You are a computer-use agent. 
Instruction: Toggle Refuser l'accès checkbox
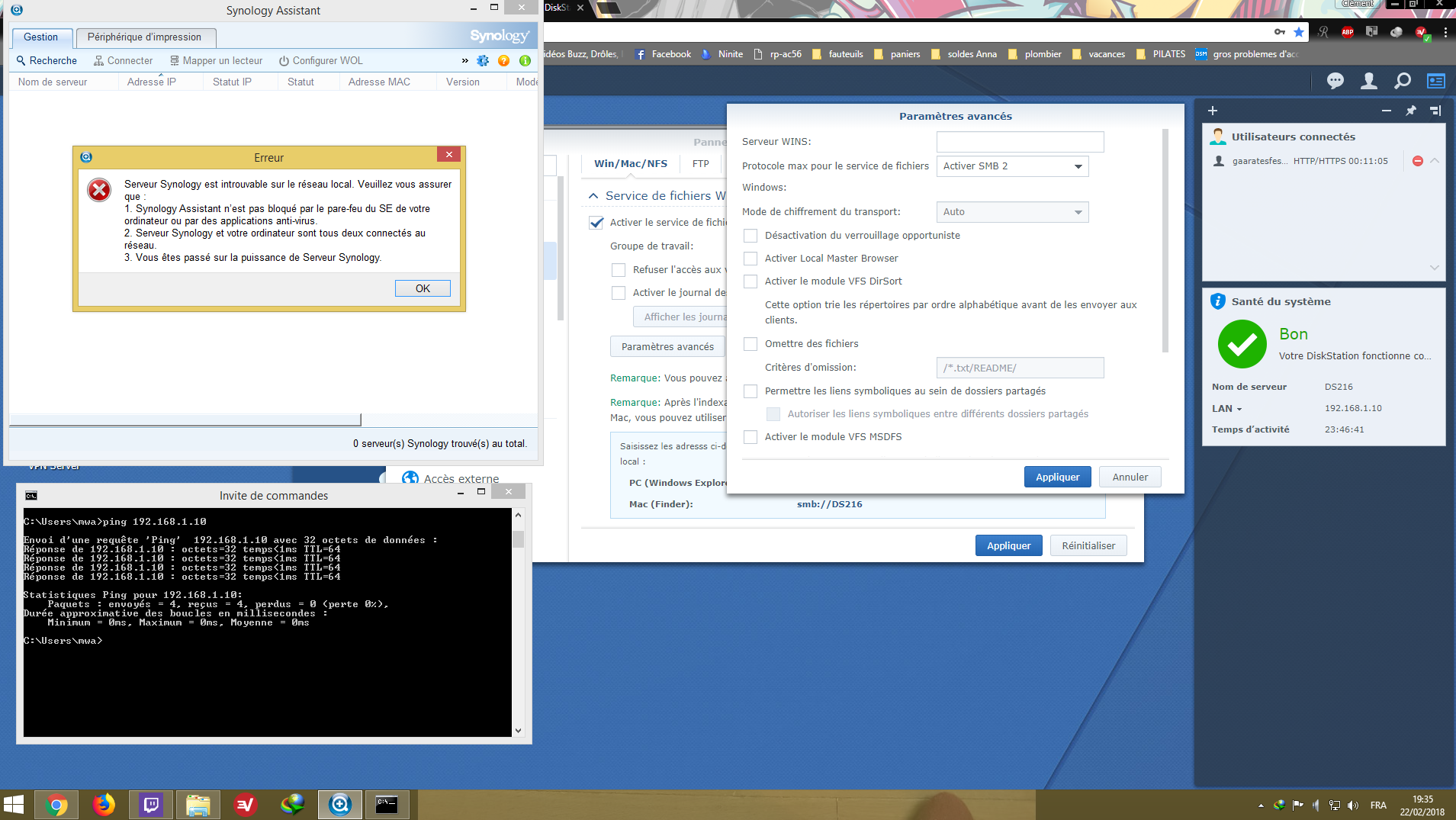[619, 270]
